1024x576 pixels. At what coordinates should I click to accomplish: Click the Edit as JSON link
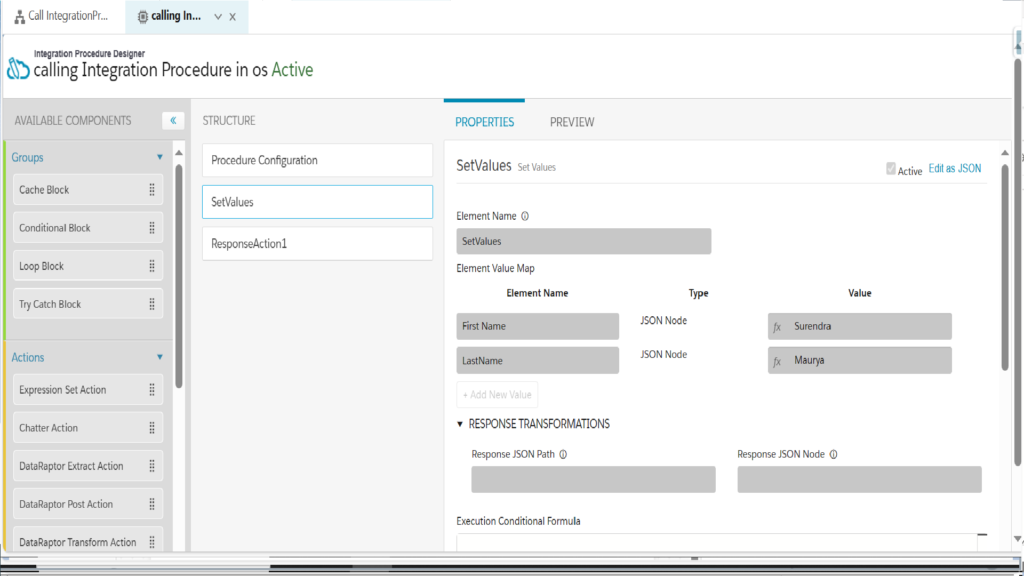[x=955, y=168]
